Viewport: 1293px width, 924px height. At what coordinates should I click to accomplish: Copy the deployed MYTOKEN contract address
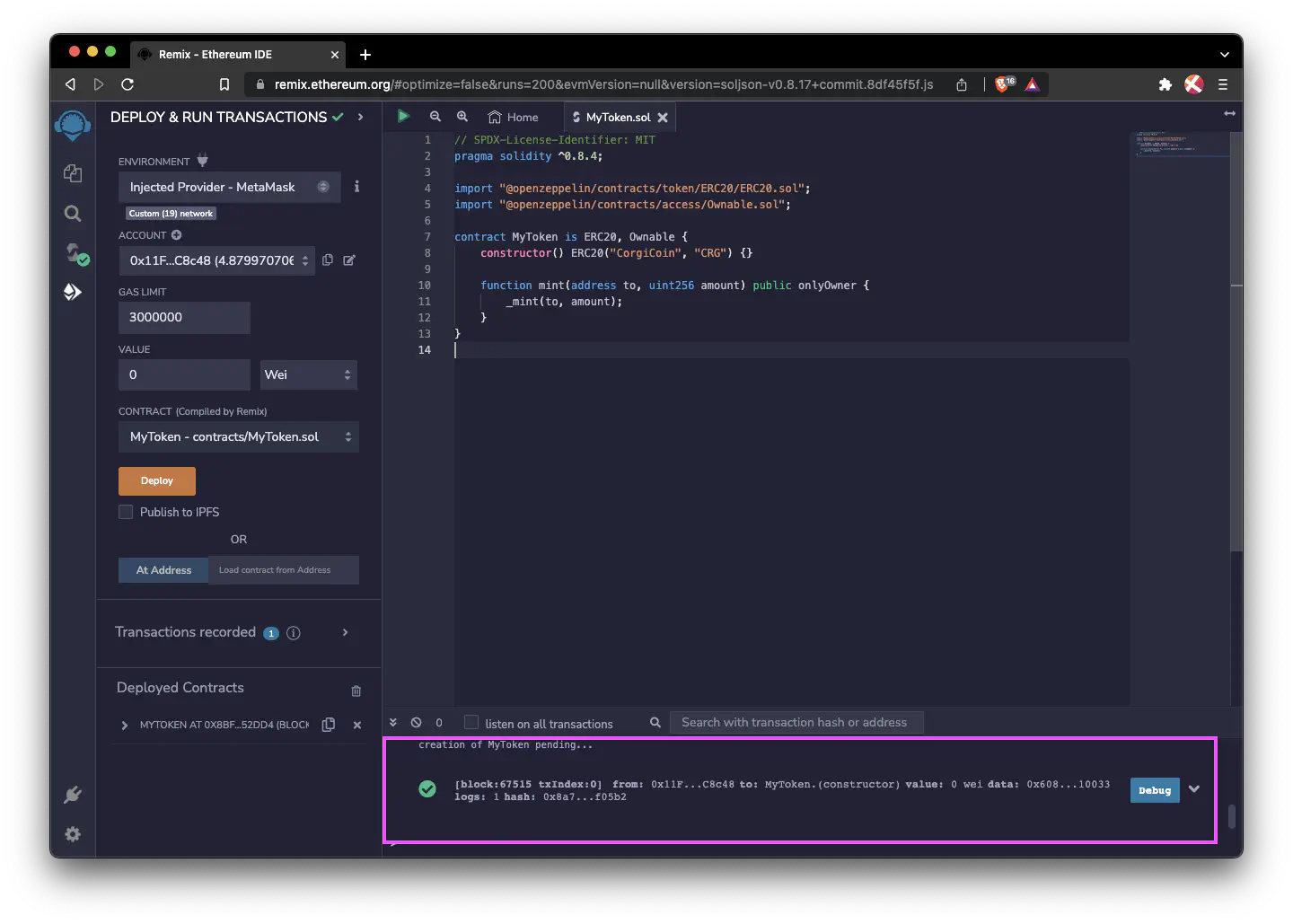(x=329, y=725)
